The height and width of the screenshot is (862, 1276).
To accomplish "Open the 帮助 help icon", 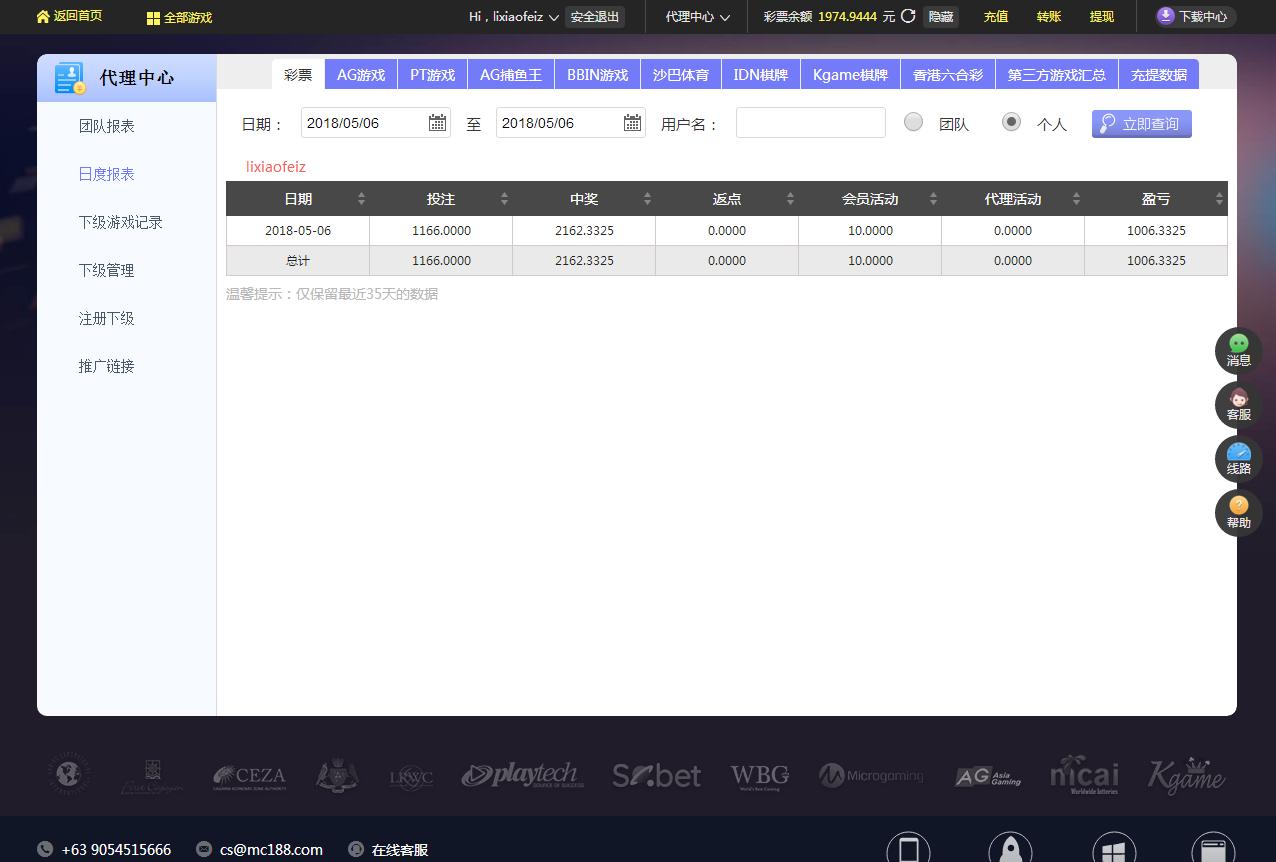I will click(1237, 512).
